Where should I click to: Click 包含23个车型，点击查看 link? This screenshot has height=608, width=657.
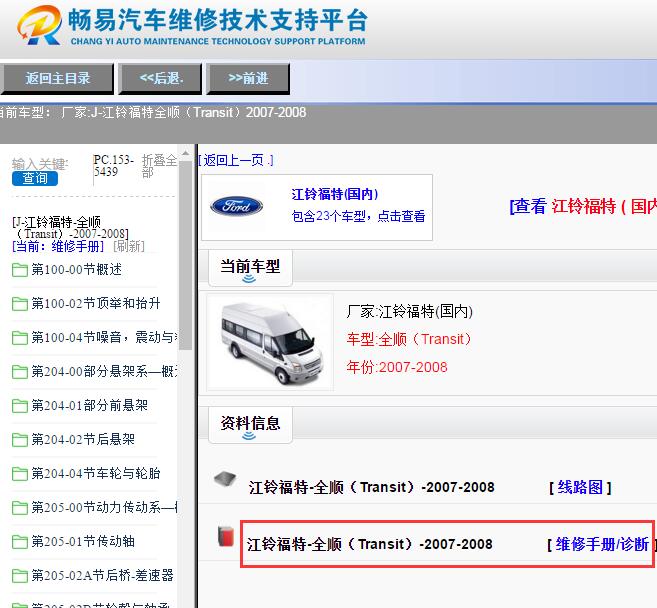coord(358,216)
